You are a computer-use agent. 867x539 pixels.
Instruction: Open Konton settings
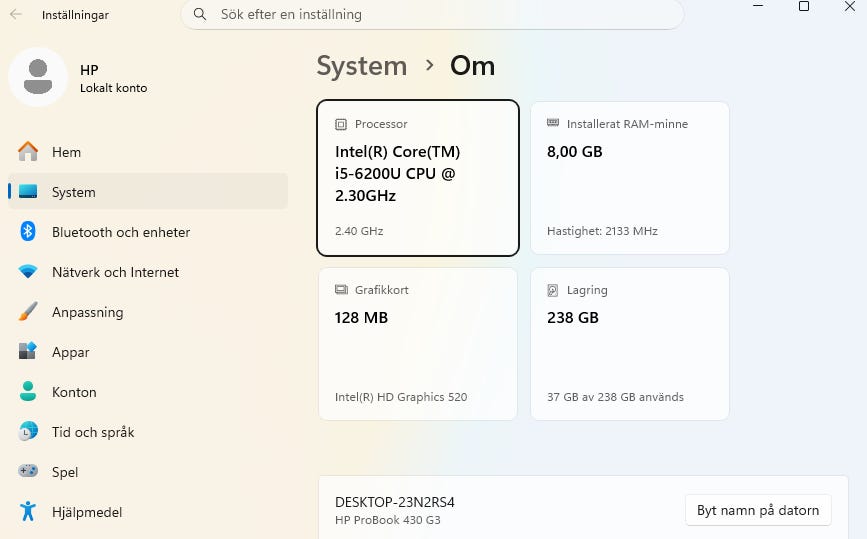(x=148, y=392)
